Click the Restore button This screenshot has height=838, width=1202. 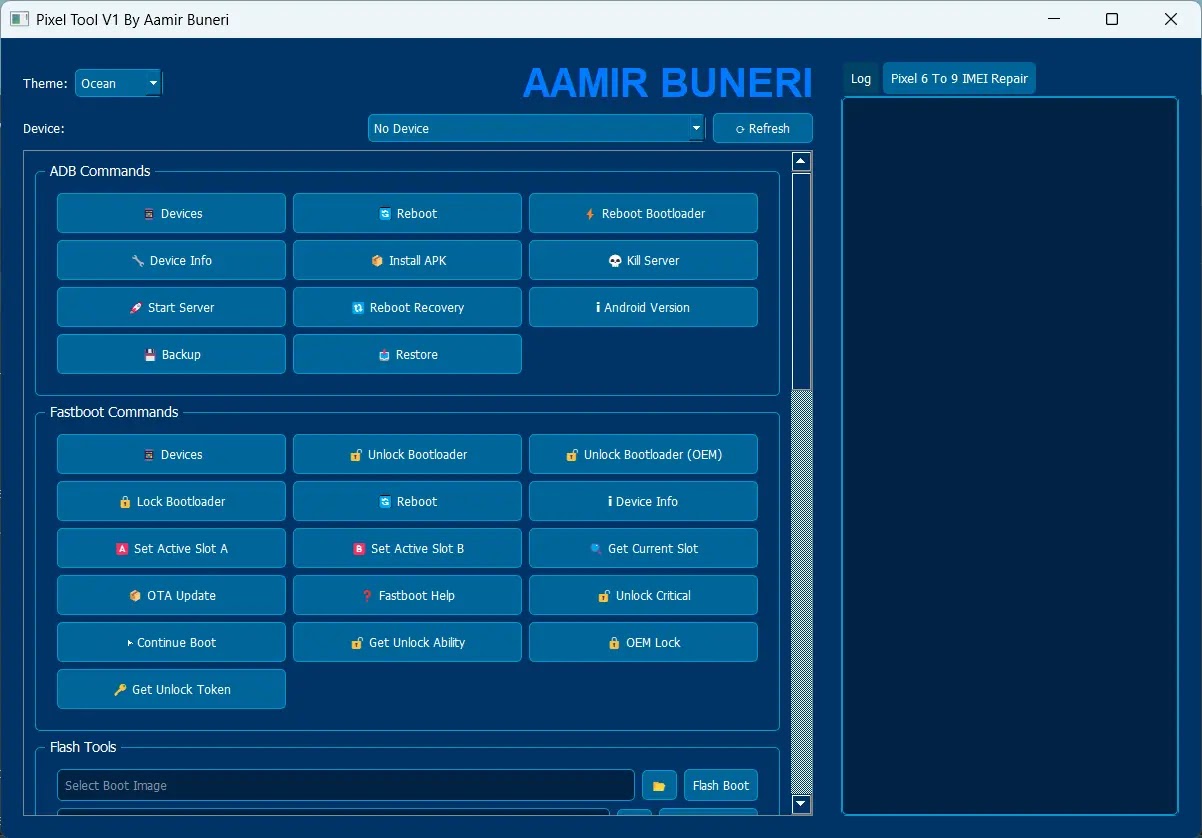pyautogui.click(x=407, y=354)
